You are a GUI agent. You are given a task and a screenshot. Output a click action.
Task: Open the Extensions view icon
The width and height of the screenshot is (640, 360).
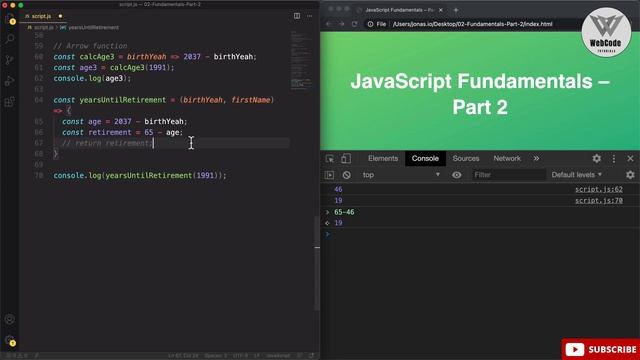(9, 102)
